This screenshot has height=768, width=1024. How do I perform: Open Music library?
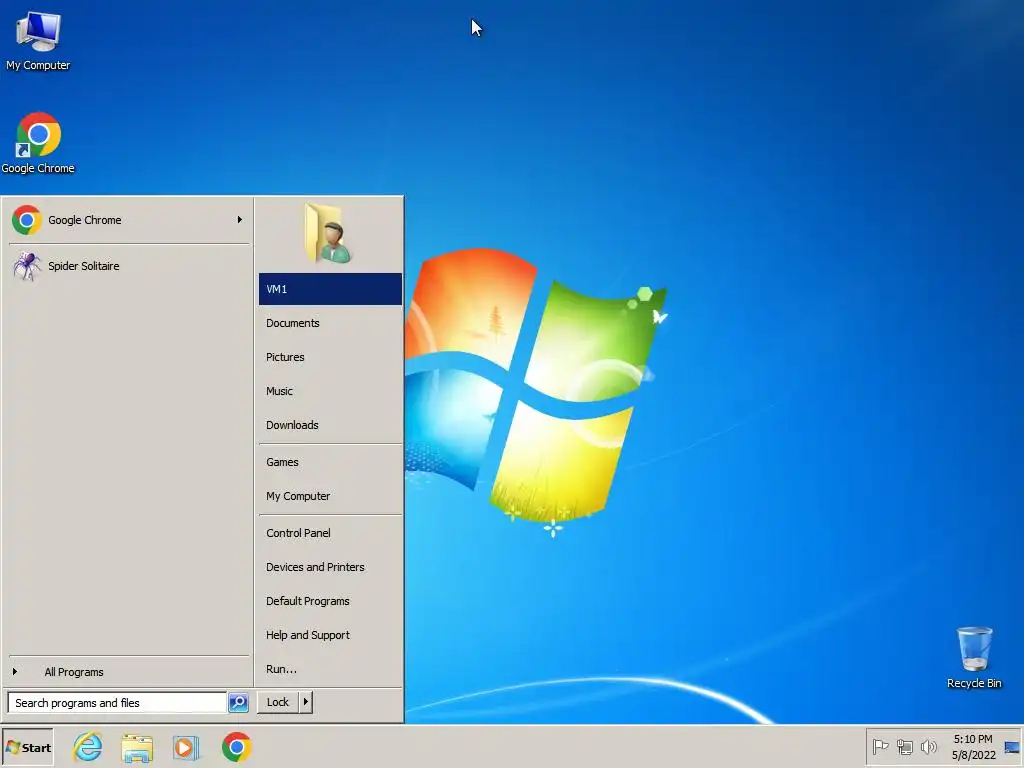click(330, 391)
